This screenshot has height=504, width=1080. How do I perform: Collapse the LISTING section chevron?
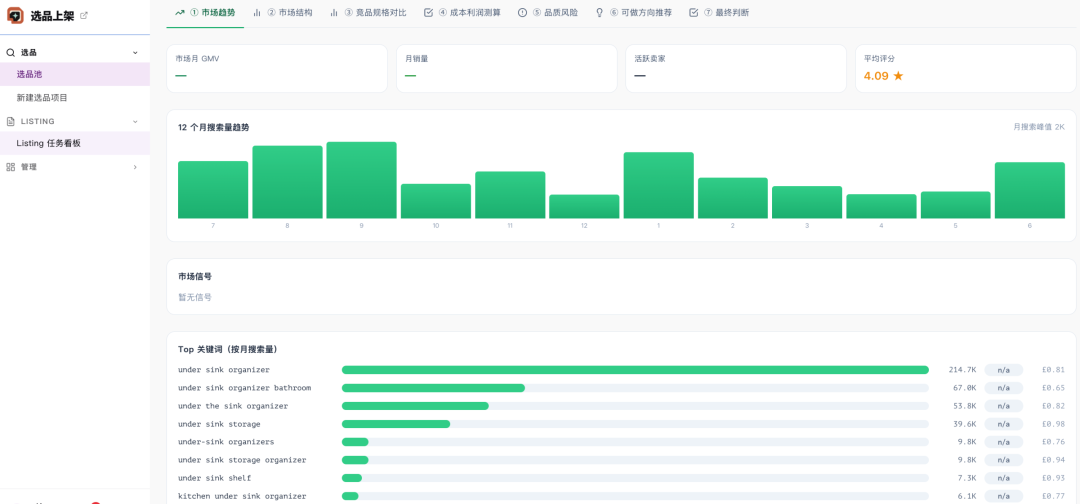tap(135, 121)
